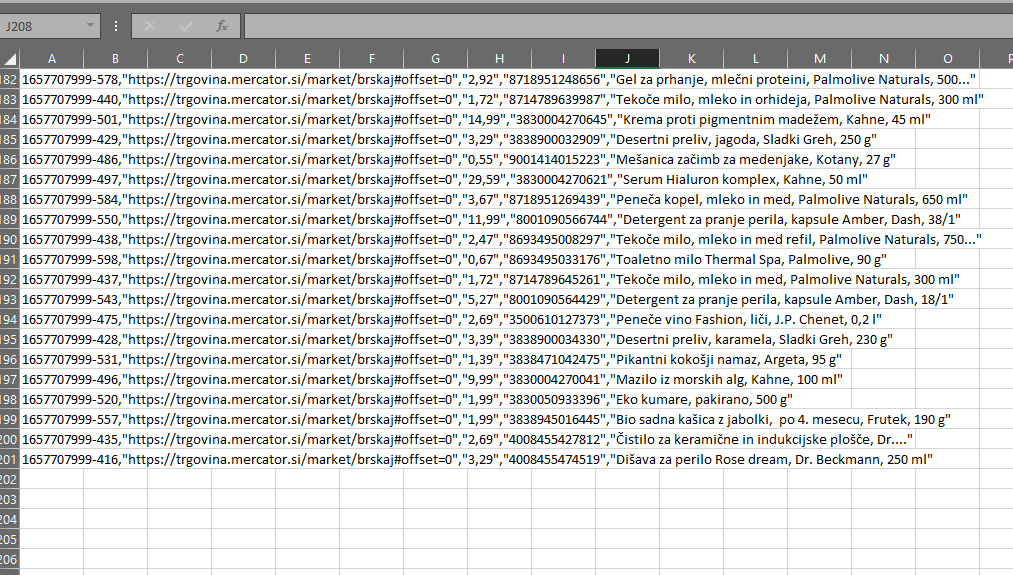
Task: Select row 194 header
Action: click(x=10, y=319)
